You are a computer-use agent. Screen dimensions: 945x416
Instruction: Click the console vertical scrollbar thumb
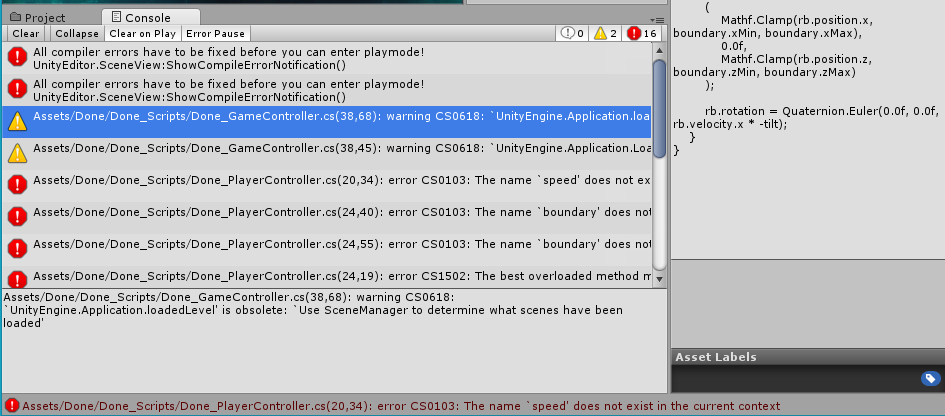tap(659, 109)
